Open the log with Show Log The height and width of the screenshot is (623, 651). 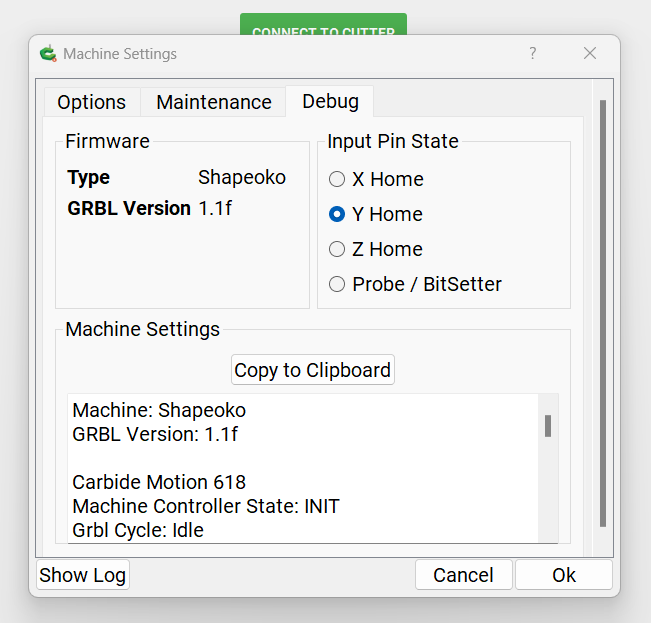pos(83,575)
